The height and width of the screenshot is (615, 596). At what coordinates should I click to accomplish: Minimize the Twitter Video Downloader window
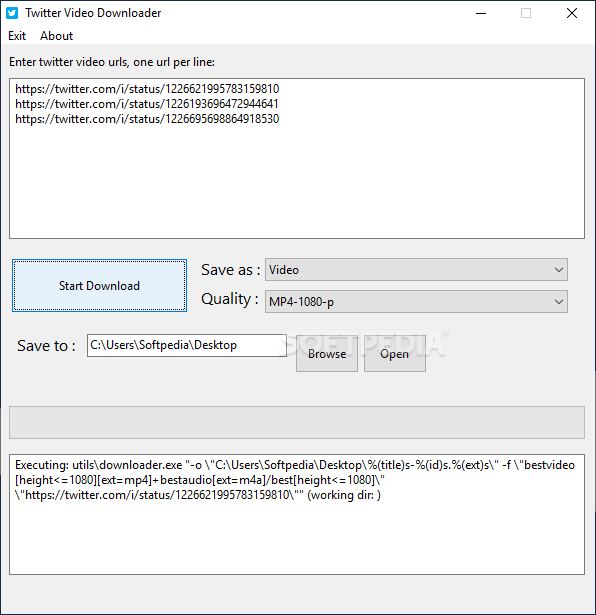pyautogui.click(x=481, y=13)
